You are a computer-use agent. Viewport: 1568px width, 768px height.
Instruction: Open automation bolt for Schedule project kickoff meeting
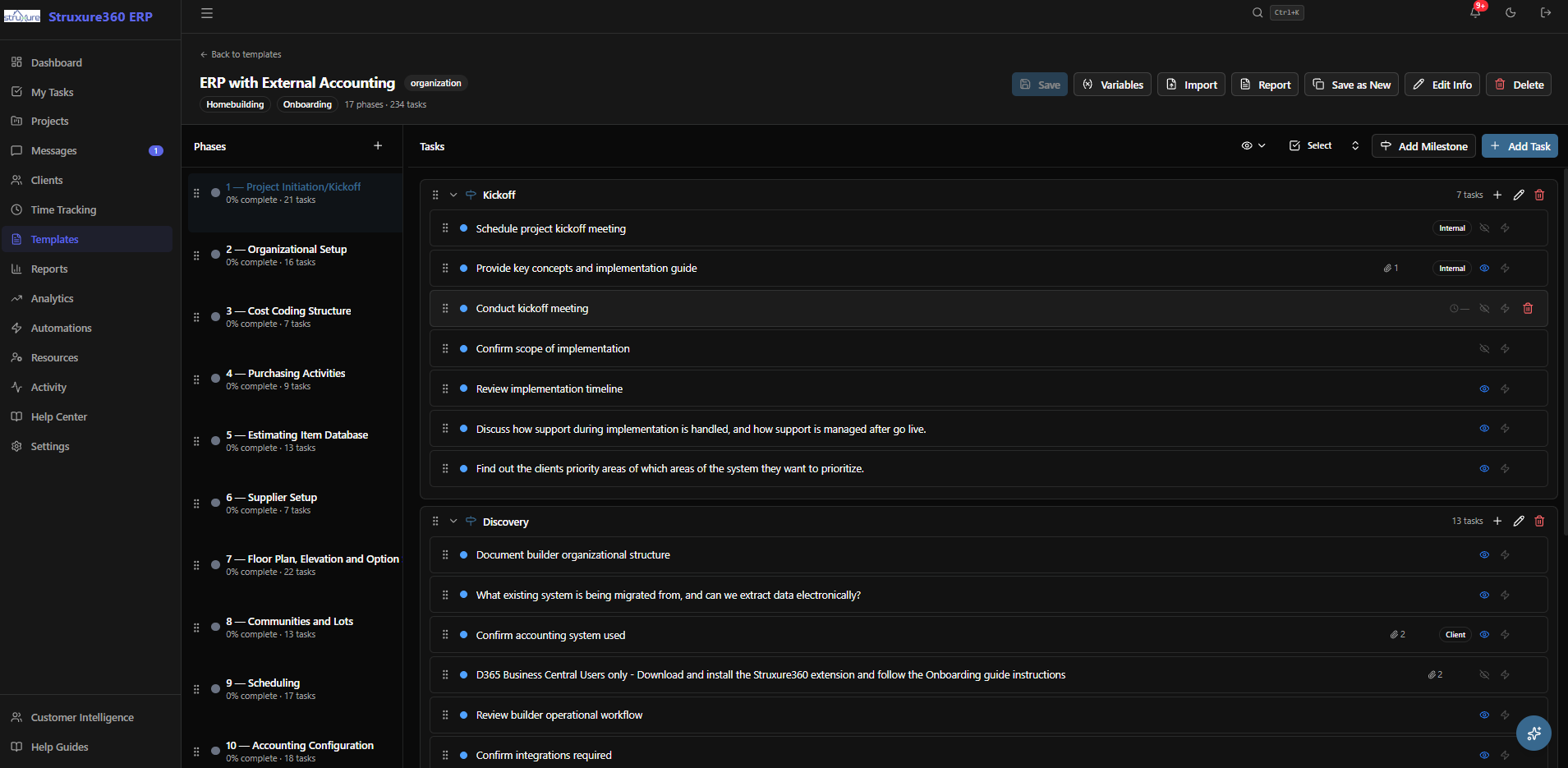coord(1506,228)
